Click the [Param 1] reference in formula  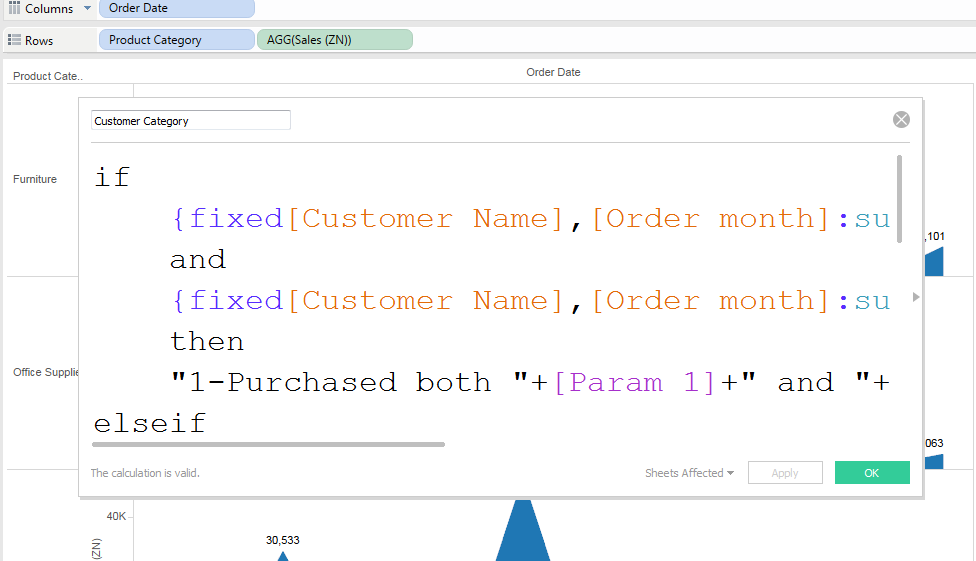click(x=635, y=383)
